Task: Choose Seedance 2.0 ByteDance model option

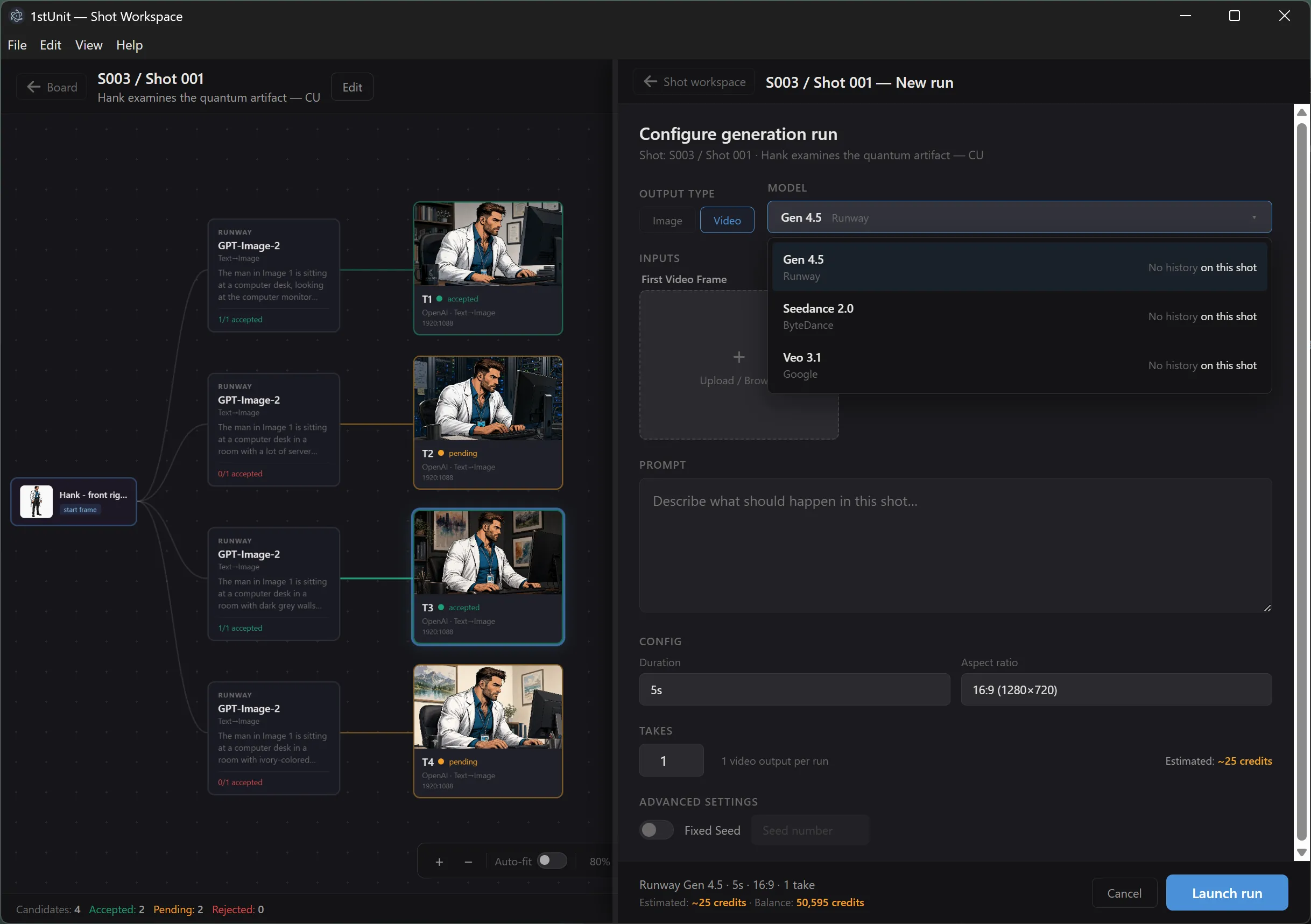Action: tap(1019, 316)
